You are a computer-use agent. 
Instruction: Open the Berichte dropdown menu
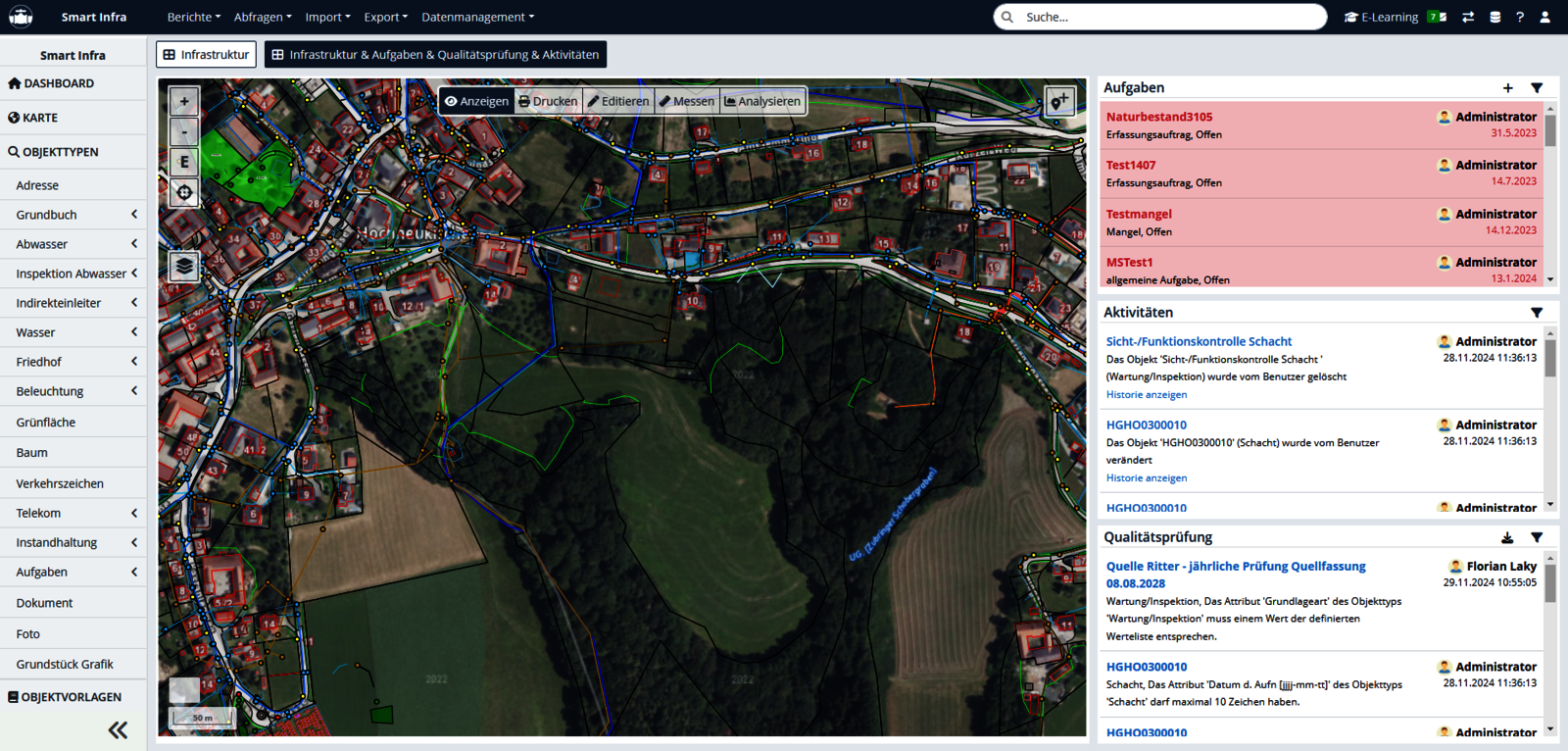(193, 18)
